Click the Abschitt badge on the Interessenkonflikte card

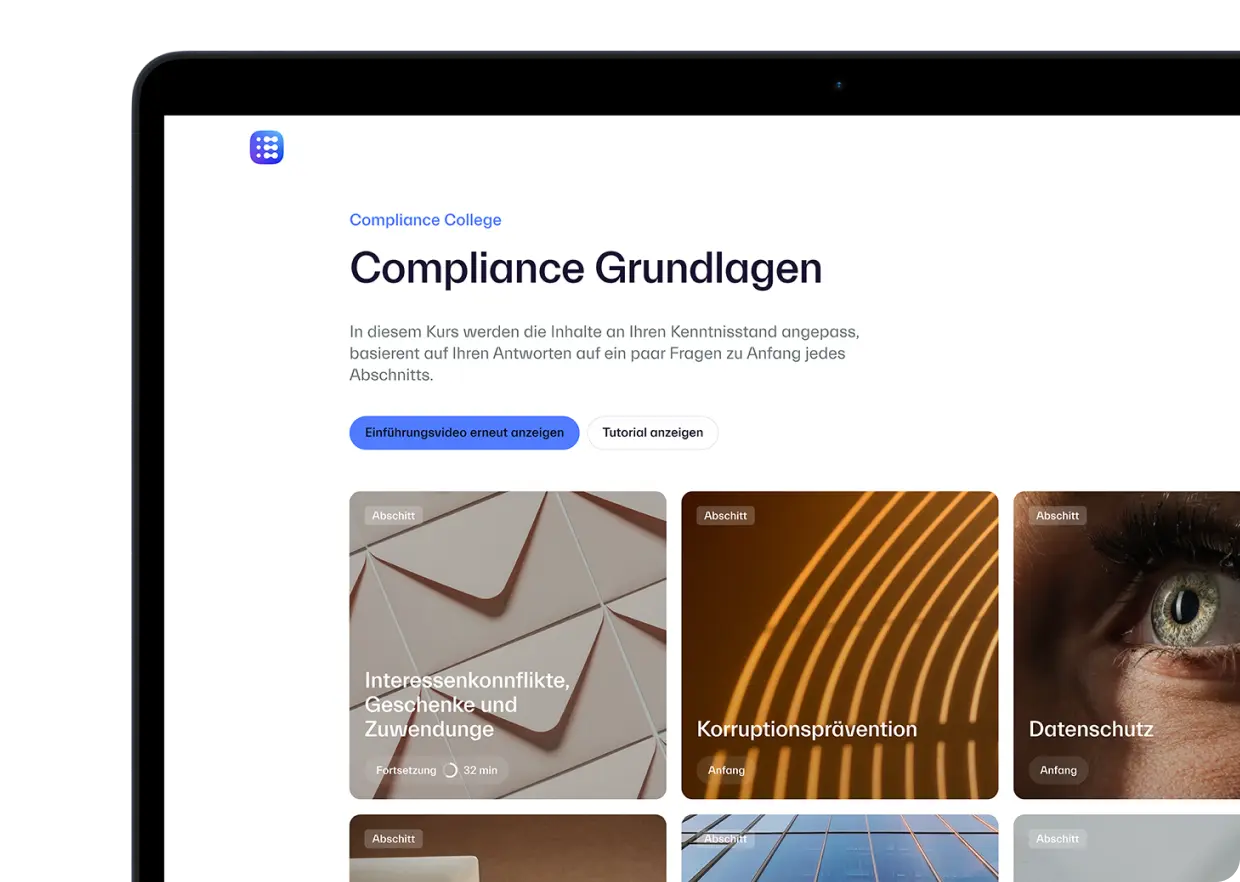393,515
